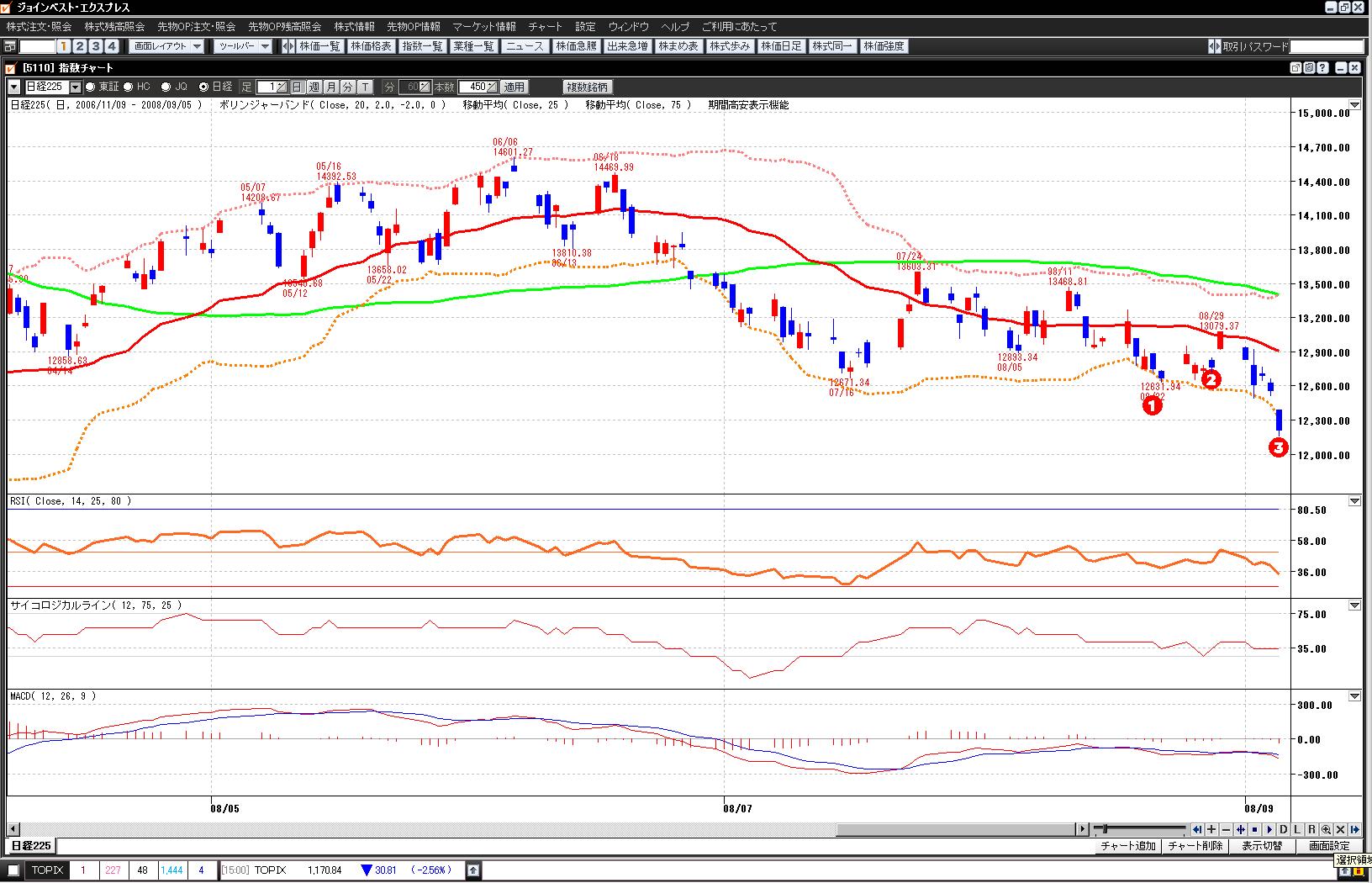Select the JQ radio button
Viewport: 1372px width, 883px height.
[166, 87]
